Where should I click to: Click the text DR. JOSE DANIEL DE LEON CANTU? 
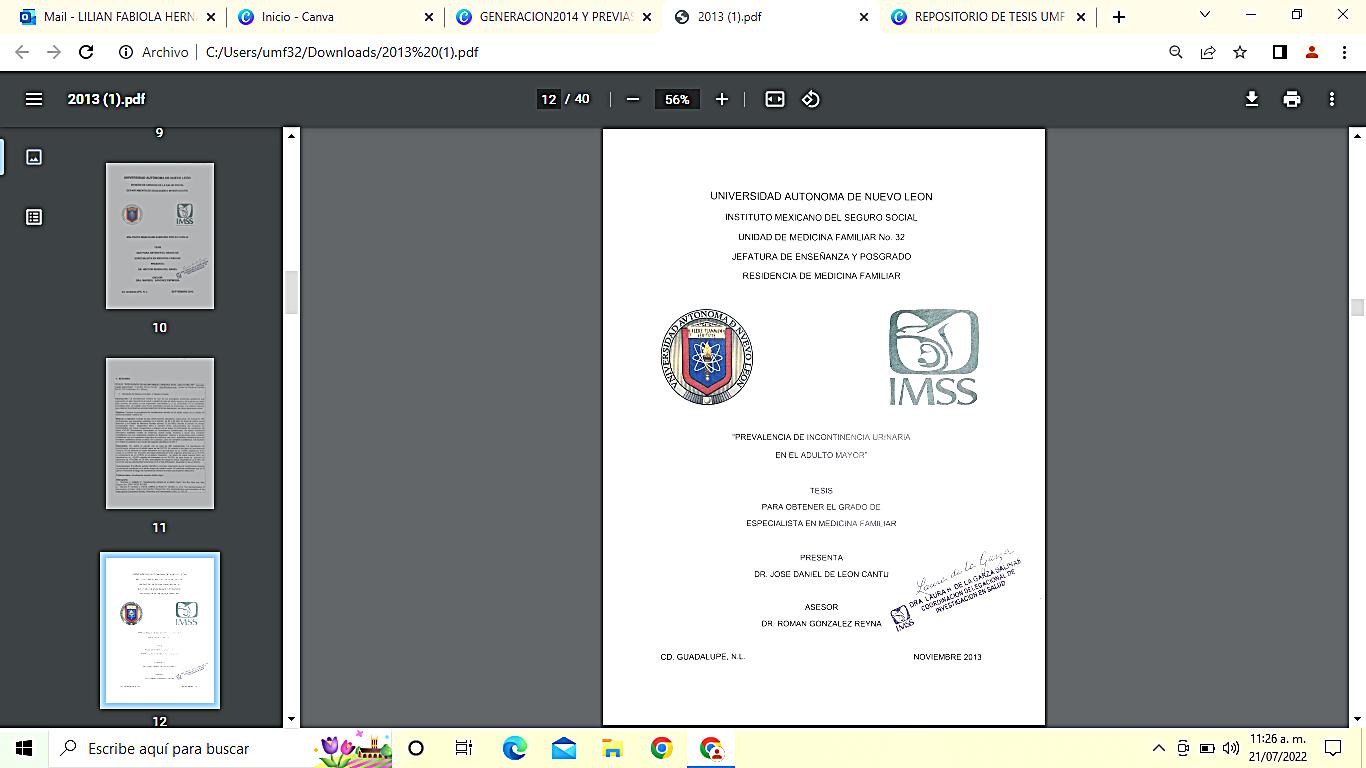point(821,575)
